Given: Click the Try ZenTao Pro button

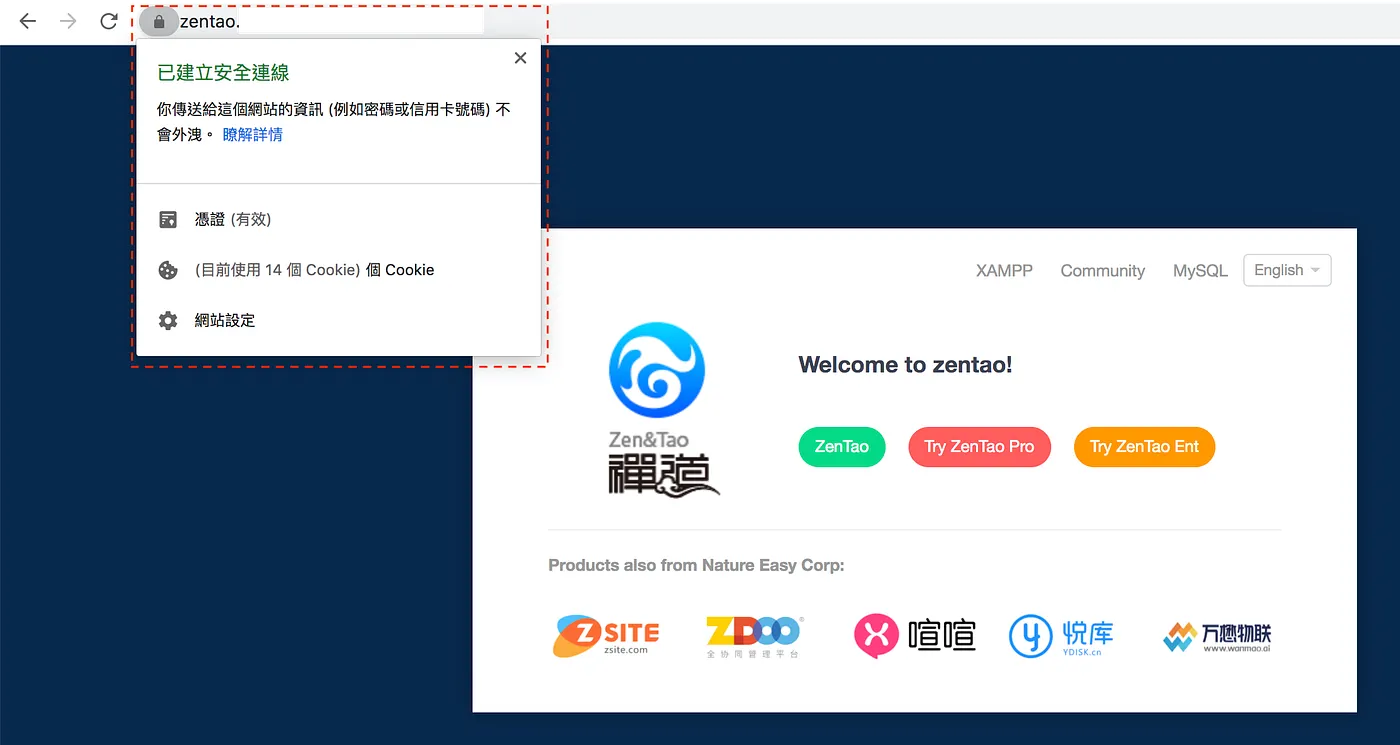Looking at the screenshot, I should click(x=979, y=446).
